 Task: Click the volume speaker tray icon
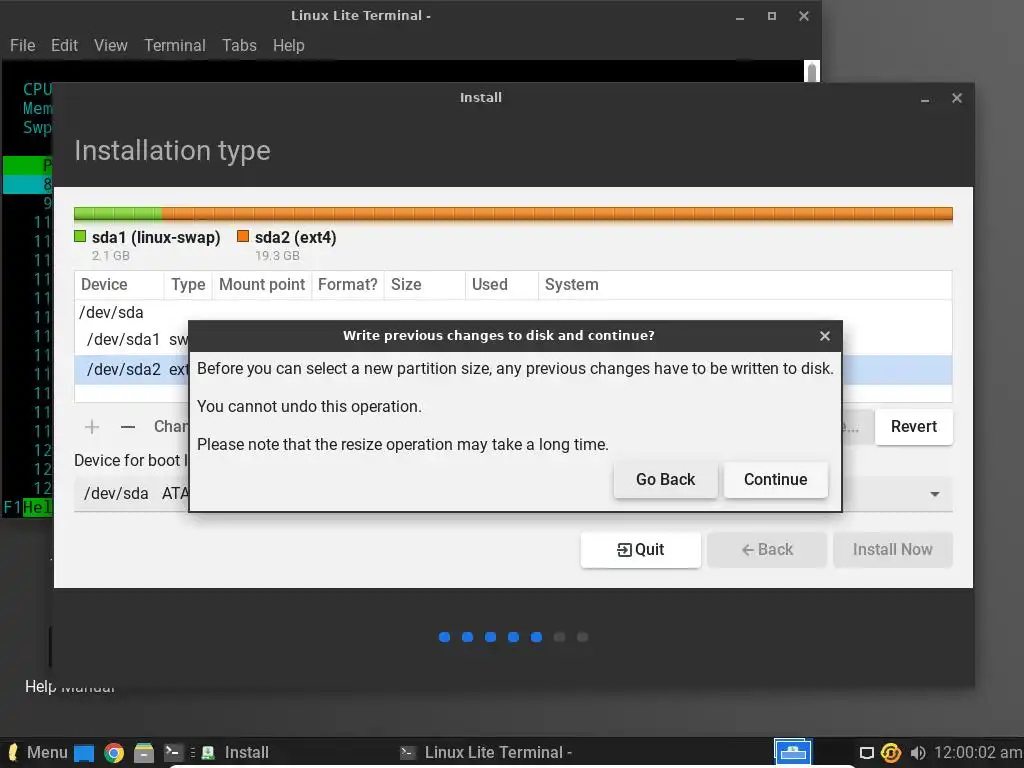[x=918, y=753]
